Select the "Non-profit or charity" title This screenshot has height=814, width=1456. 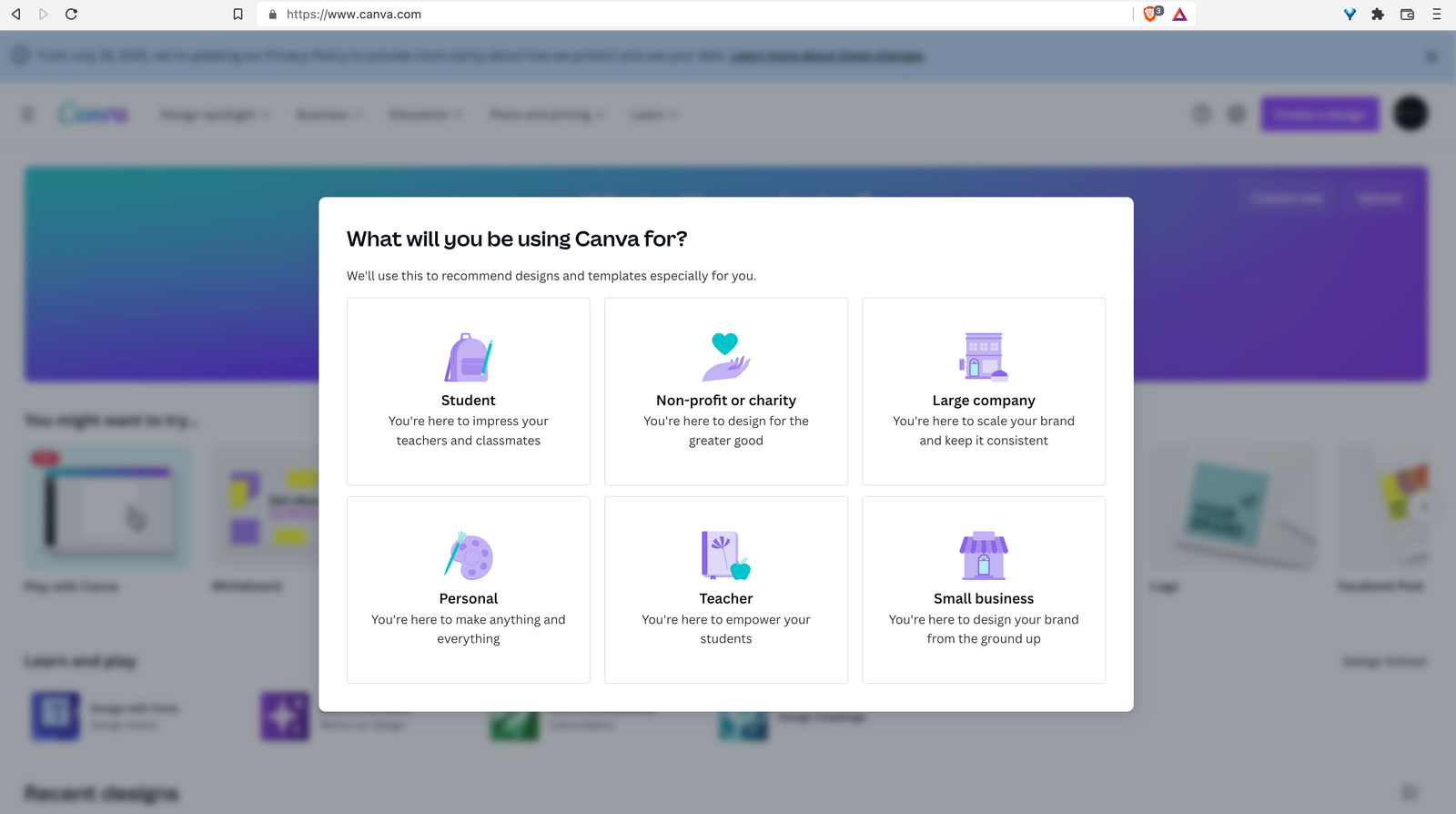(x=726, y=401)
